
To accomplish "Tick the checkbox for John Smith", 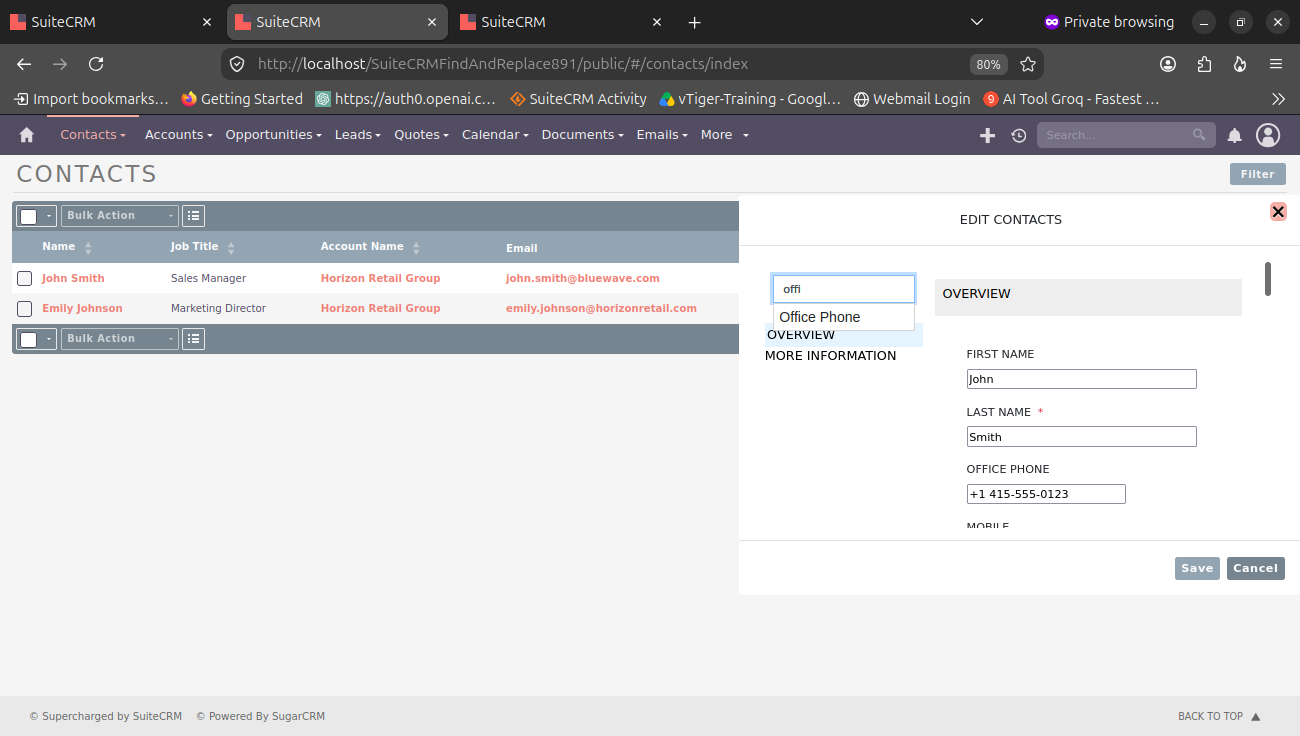I will (25, 278).
